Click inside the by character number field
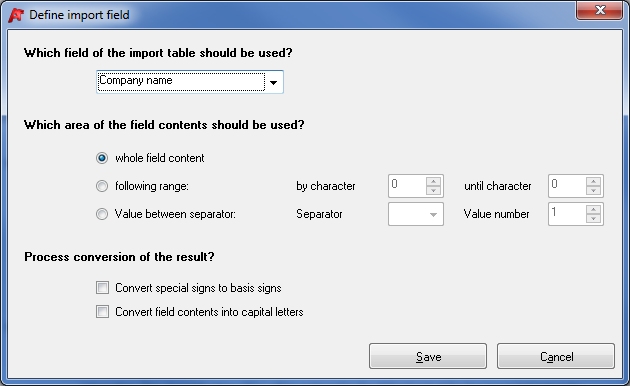Image resolution: width=630 pixels, height=386 pixels. (x=407, y=186)
